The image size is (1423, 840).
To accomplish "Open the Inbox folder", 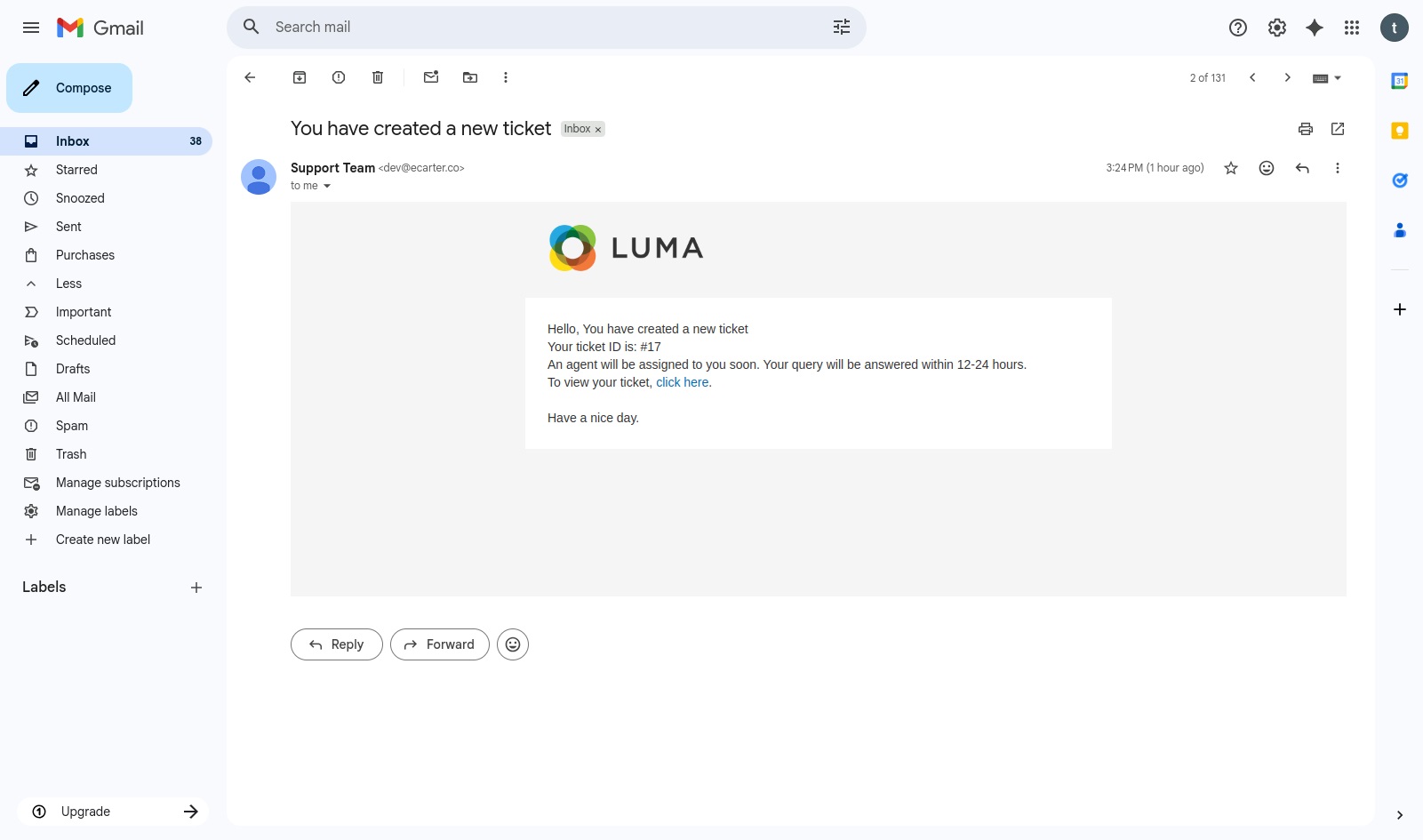I will 106,141.
